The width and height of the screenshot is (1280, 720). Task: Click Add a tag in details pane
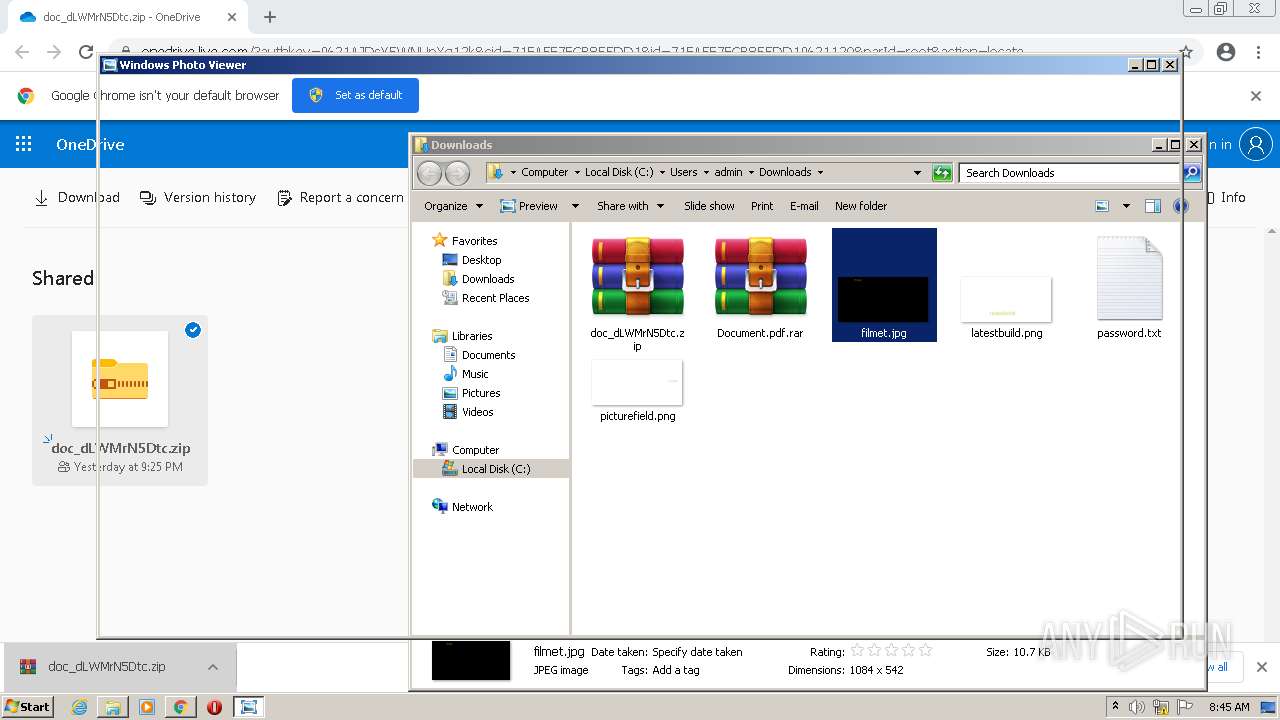coord(675,670)
